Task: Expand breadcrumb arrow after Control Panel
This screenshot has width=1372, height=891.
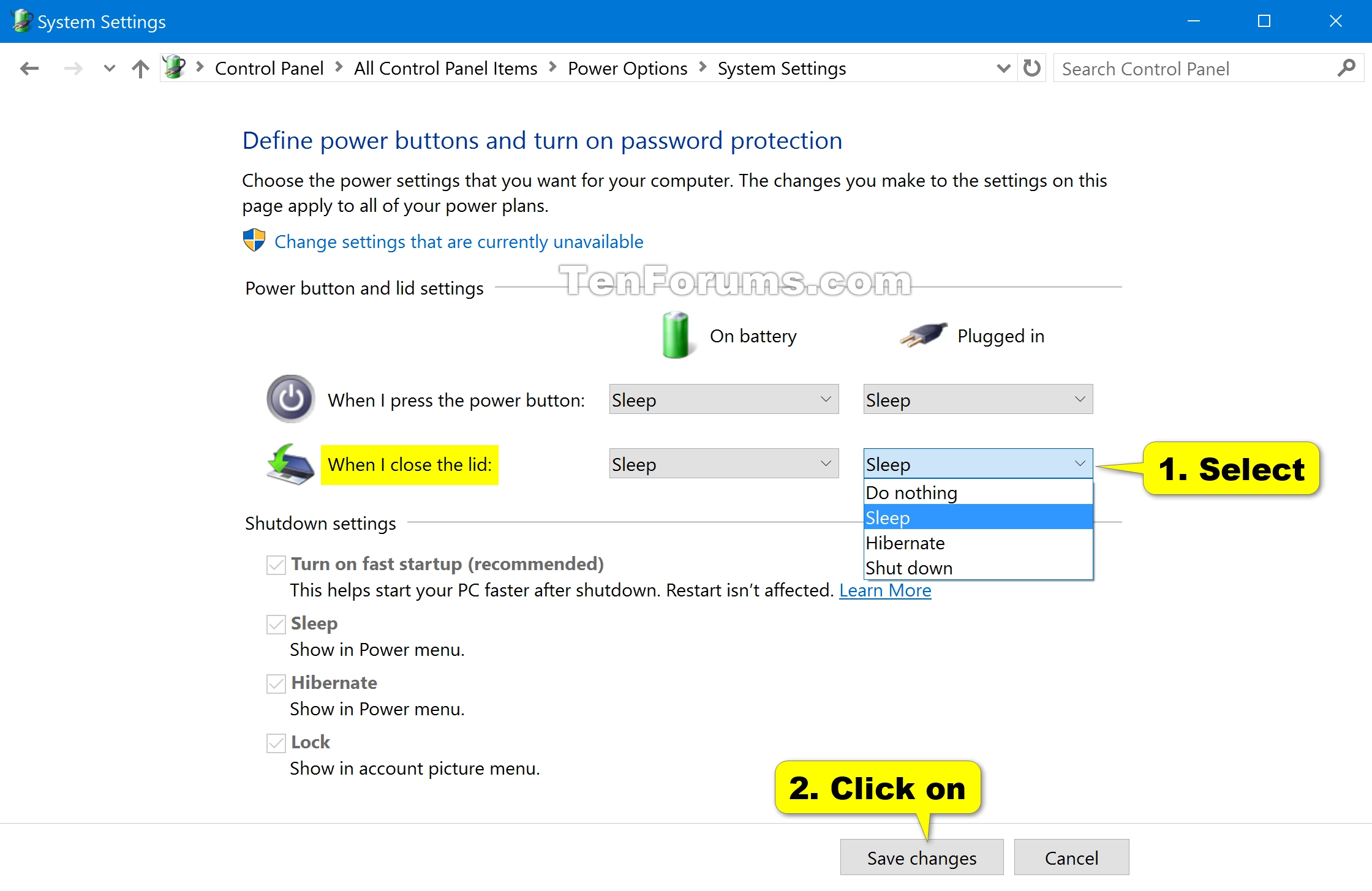Action: [339, 67]
